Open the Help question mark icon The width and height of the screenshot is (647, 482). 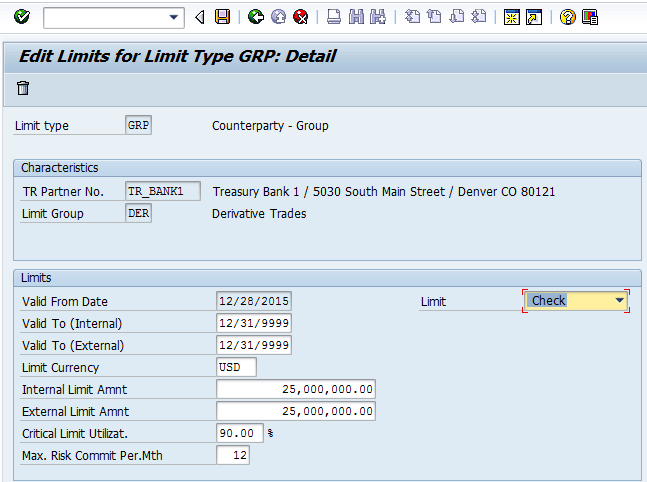568,17
